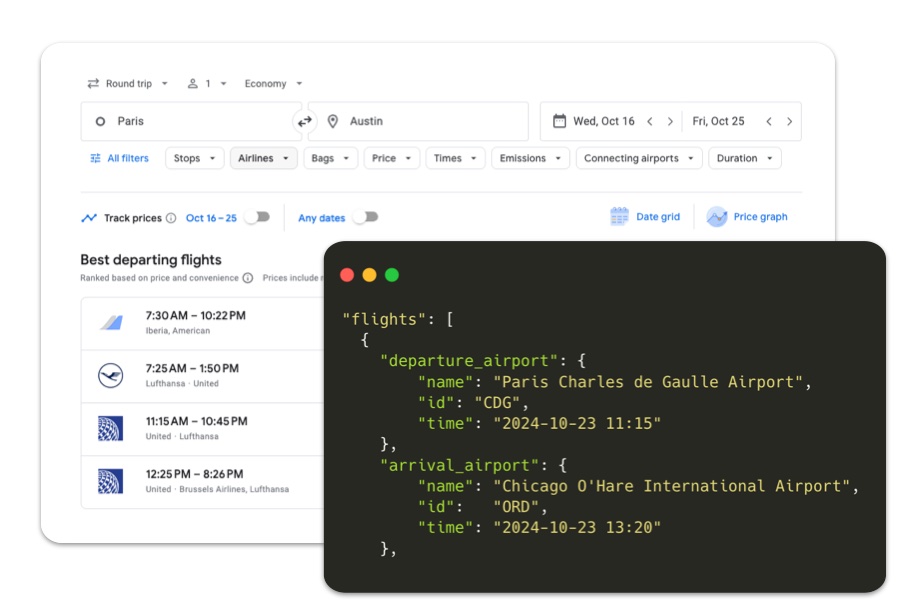Viewport: 900px width, 600px height.
Task: Click the next-date arrow after Fri, Oct 25
Action: click(790, 120)
